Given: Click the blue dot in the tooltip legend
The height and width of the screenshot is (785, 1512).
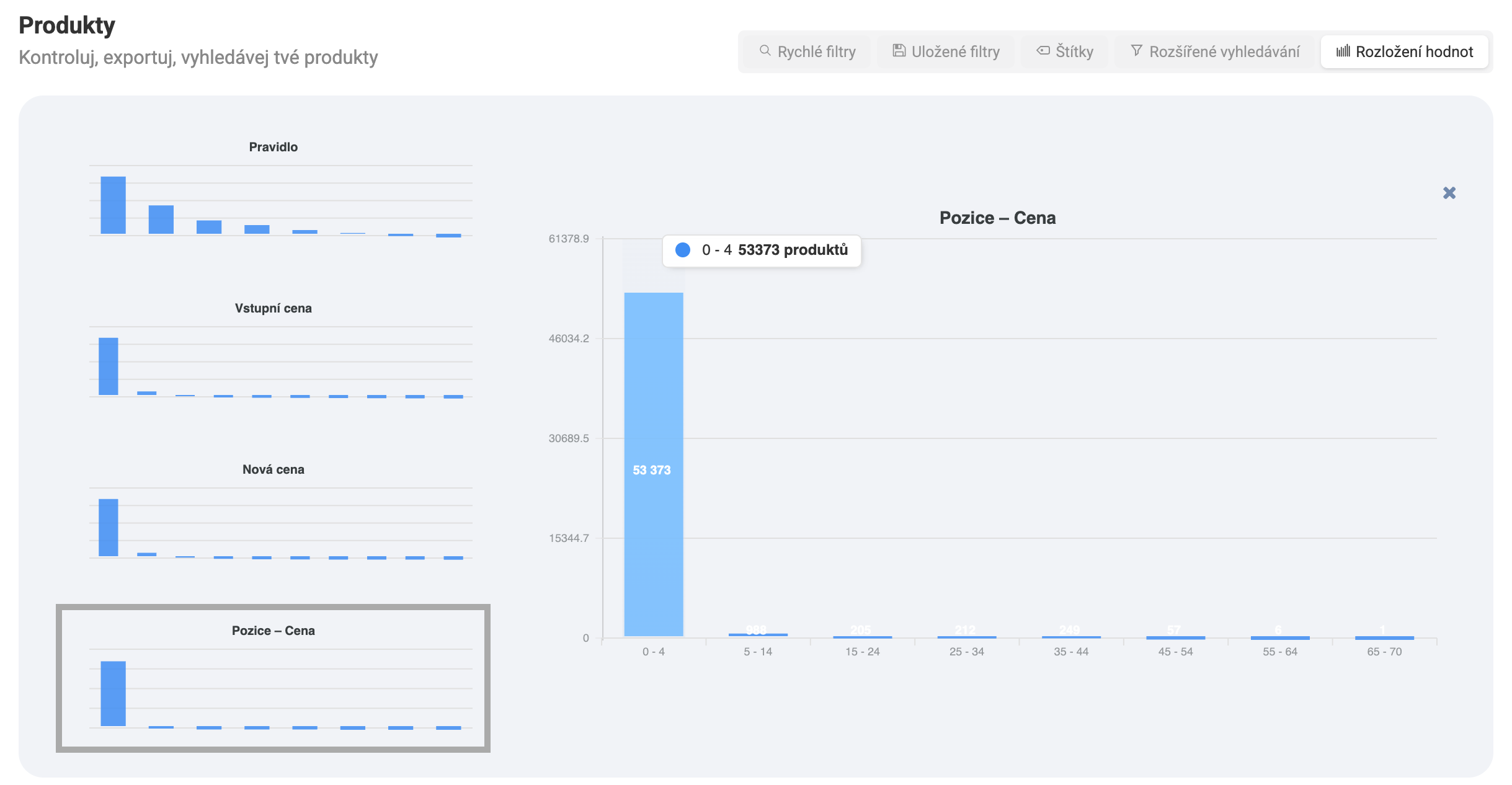Looking at the screenshot, I should 683,250.
